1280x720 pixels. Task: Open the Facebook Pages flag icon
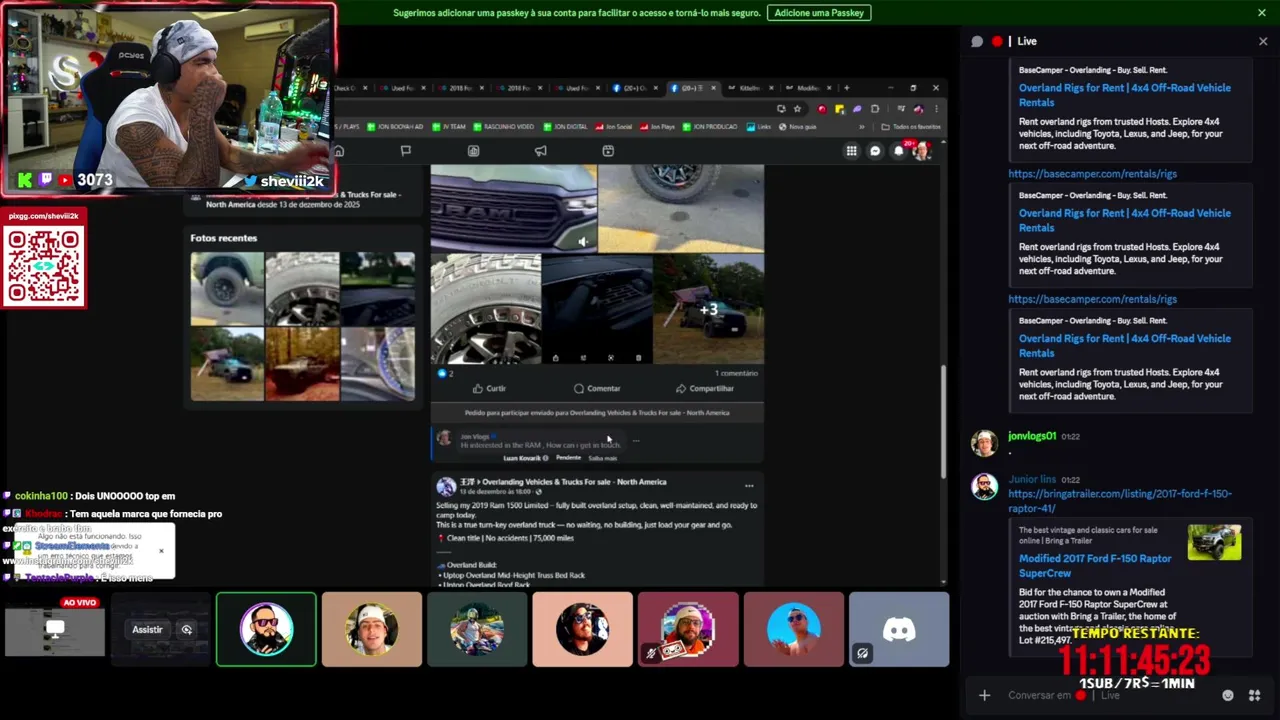(405, 151)
